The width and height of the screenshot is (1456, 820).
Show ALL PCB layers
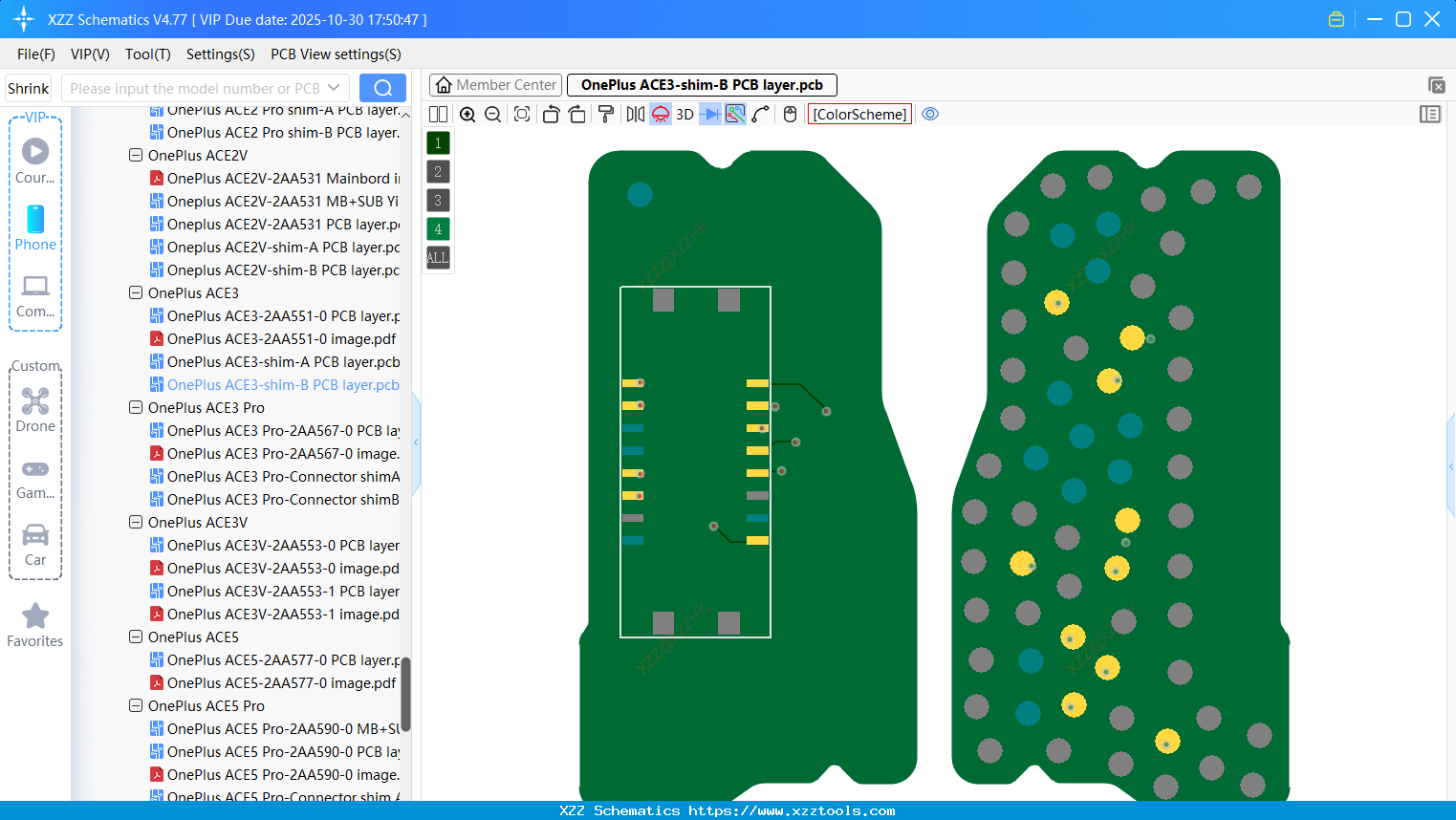[438, 258]
